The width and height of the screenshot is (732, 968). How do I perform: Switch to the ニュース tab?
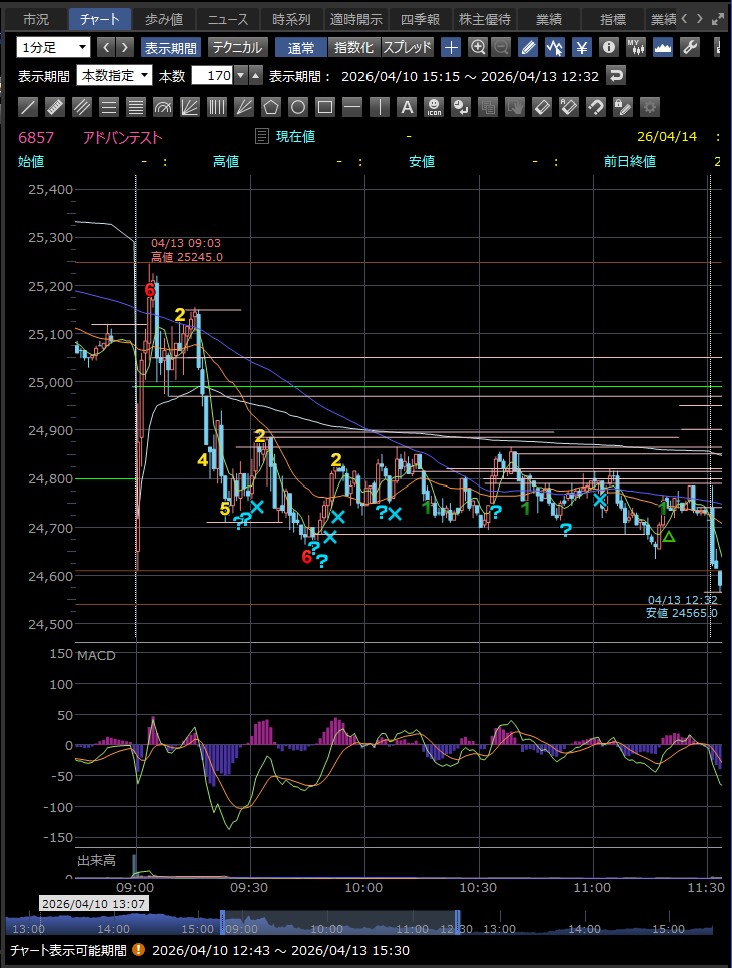click(227, 19)
